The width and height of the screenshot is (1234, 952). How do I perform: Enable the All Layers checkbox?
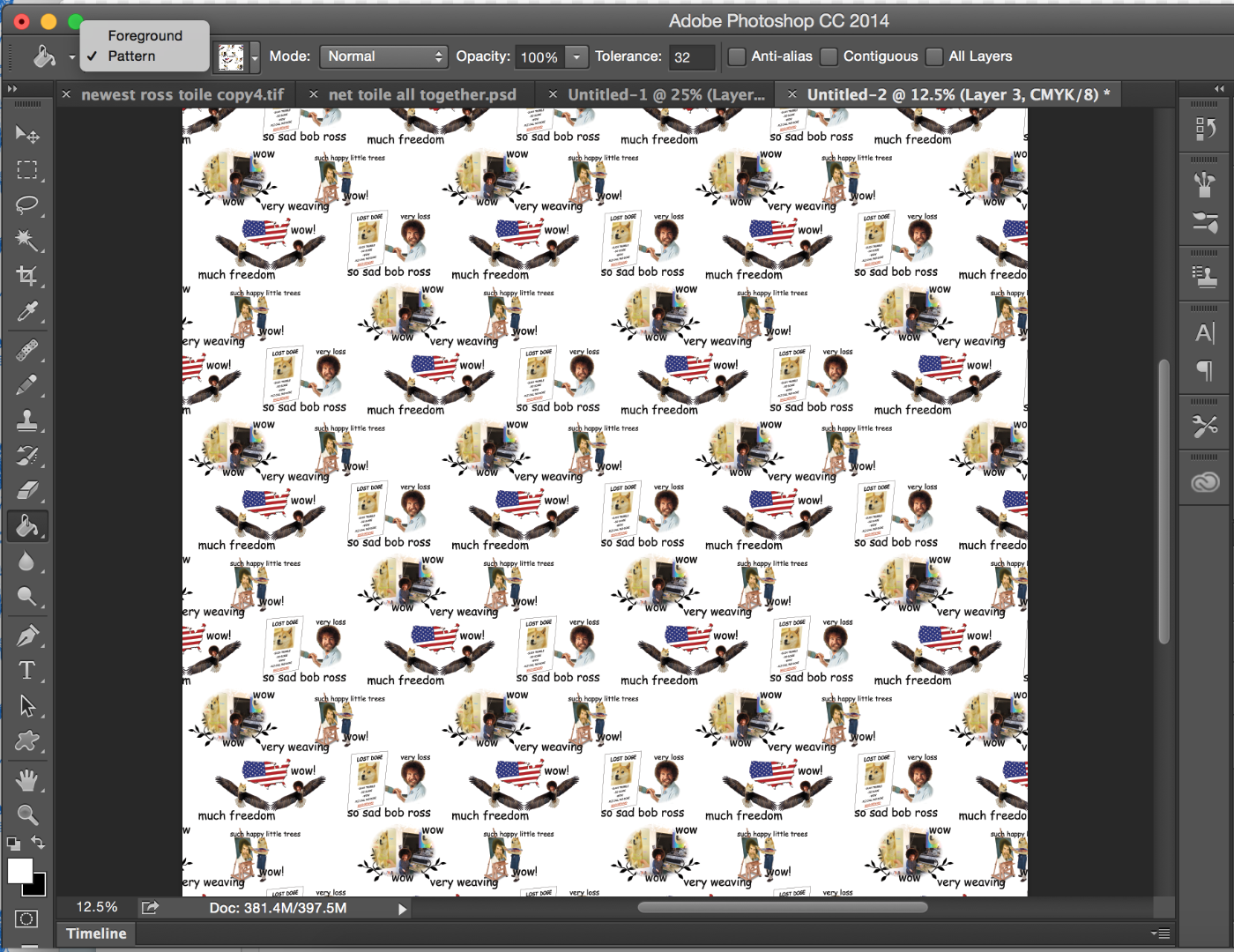click(x=934, y=56)
